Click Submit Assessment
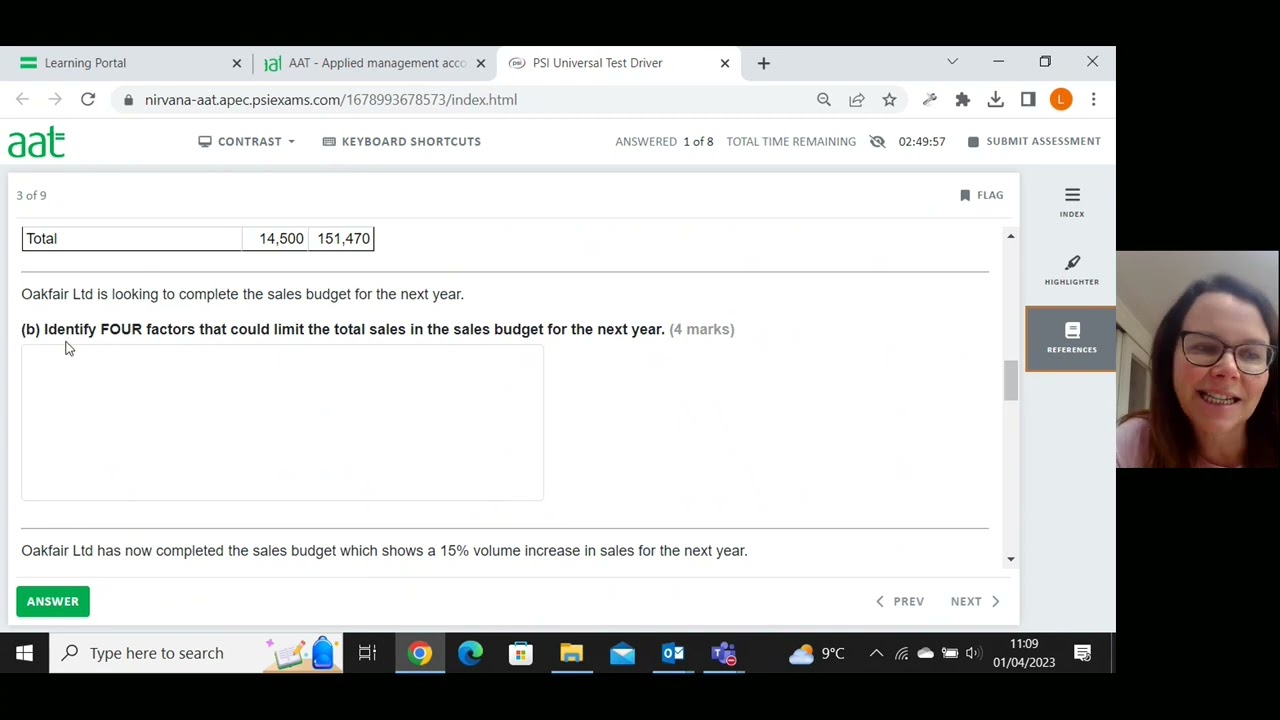This screenshot has height=720, width=1280. coord(1034,141)
